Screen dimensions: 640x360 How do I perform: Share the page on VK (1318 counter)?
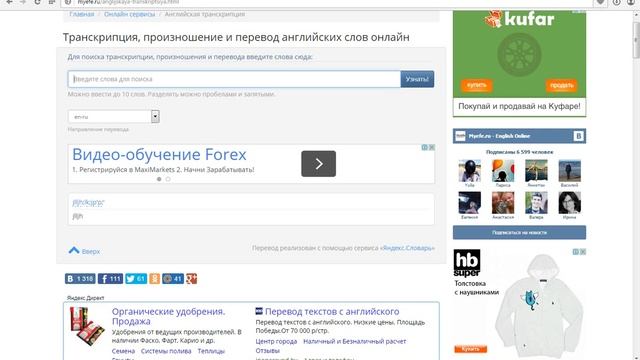pyautogui.click(x=80, y=279)
